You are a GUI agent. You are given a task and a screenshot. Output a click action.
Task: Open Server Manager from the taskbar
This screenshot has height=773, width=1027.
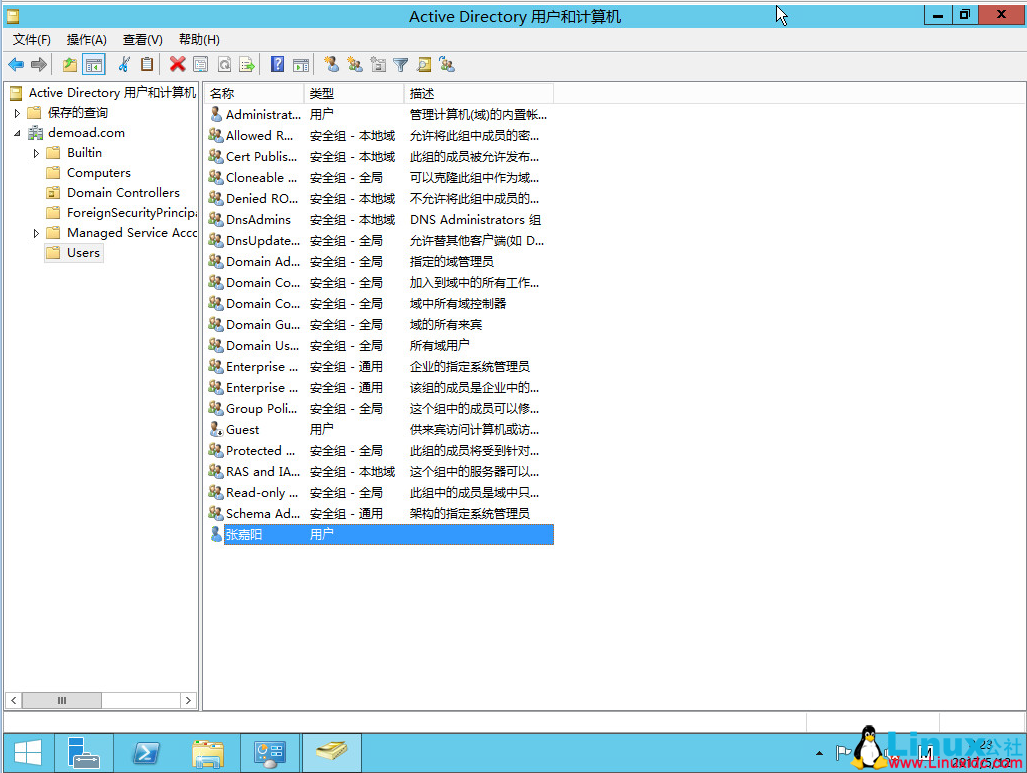[84, 752]
